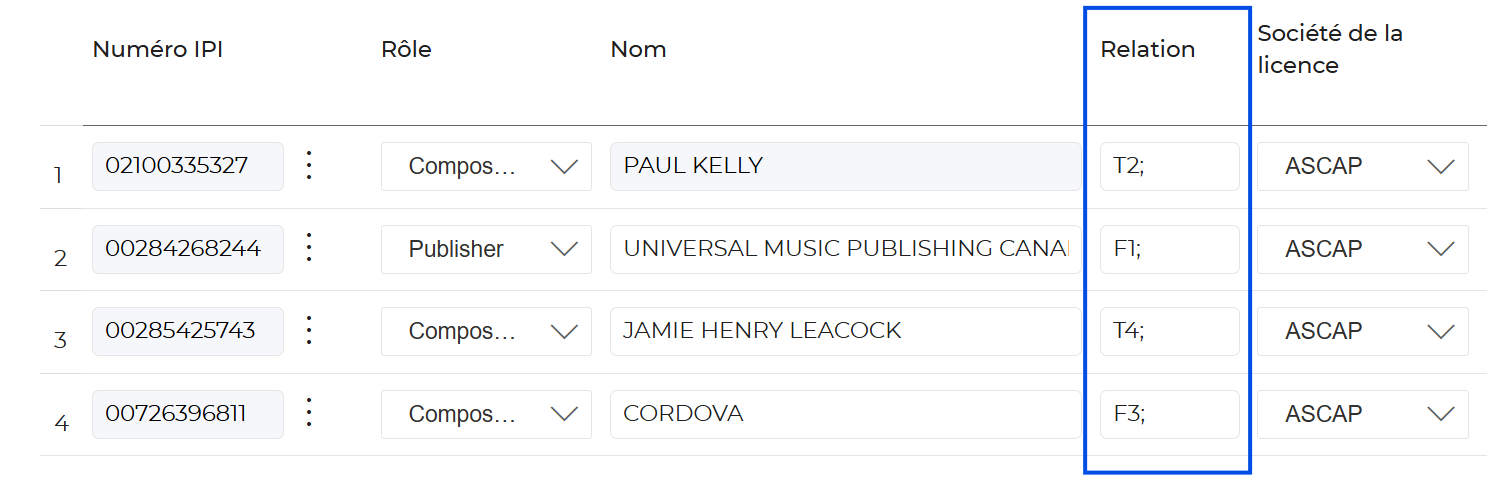
Task: Expand the Rôle dropdown for CORDOVA
Action: coord(486,414)
